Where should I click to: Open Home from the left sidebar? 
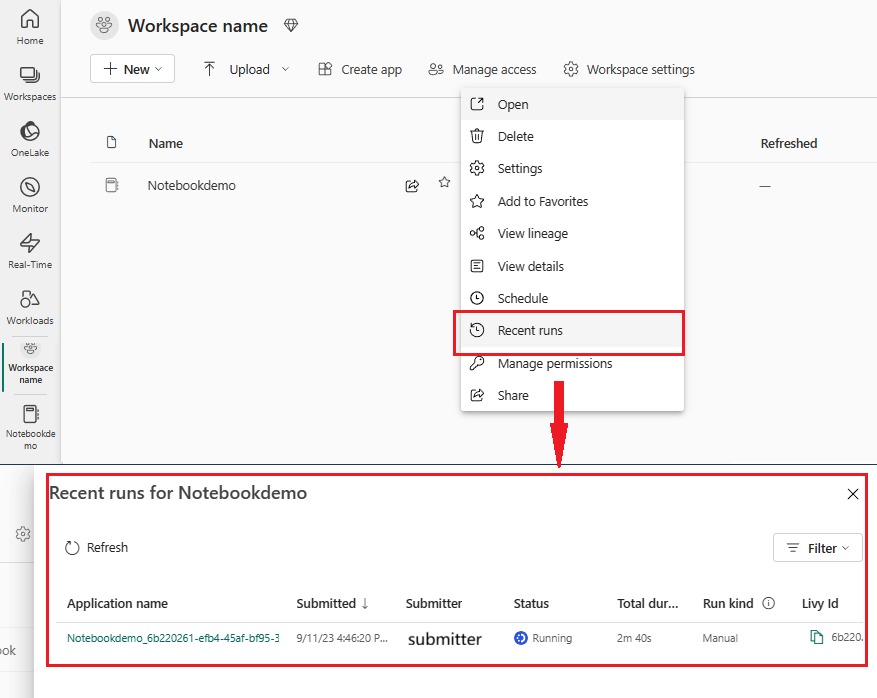(x=30, y=26)
